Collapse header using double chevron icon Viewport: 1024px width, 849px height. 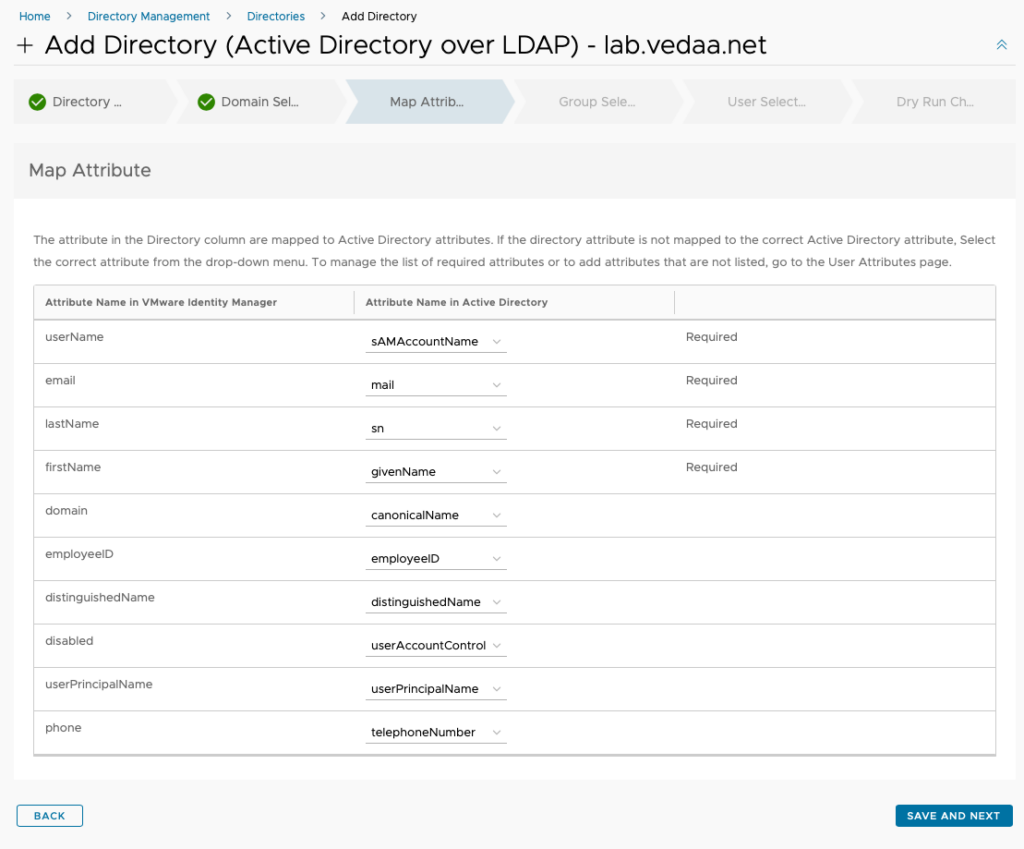[1001, 44]
